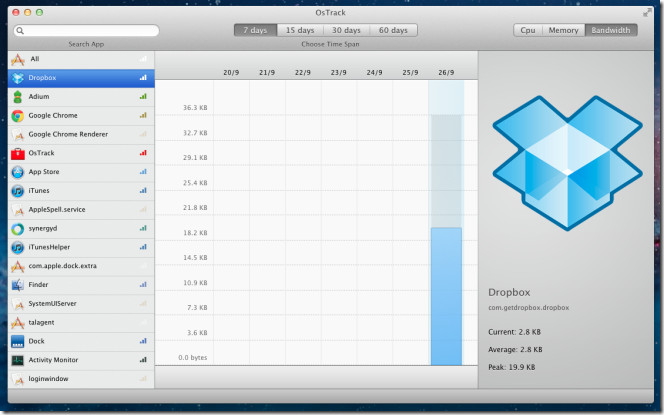The width and height of the screenshot is (664, 415).
Task: Focus the Search App field
Action: [86, 30]
